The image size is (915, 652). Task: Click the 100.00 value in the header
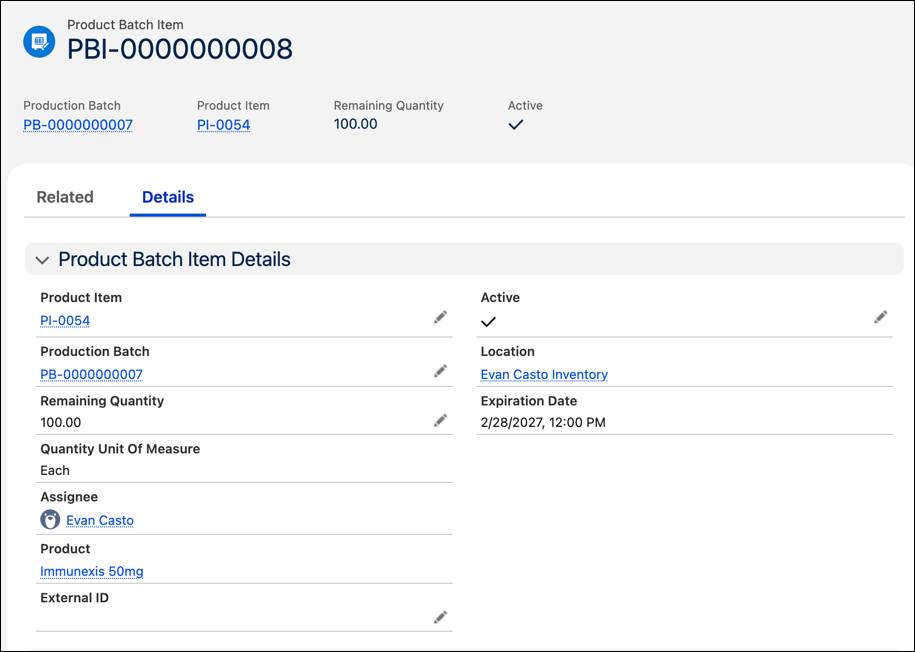[355, 124]
